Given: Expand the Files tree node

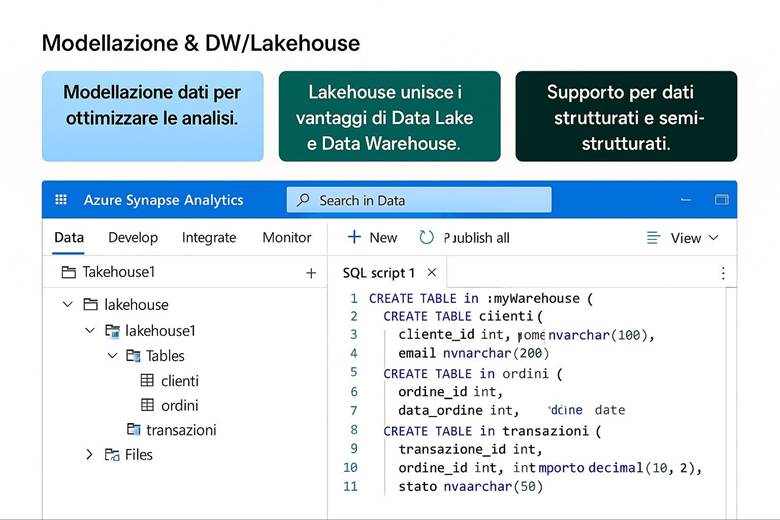Looking at the screenshot, I should tap(89, 455).
